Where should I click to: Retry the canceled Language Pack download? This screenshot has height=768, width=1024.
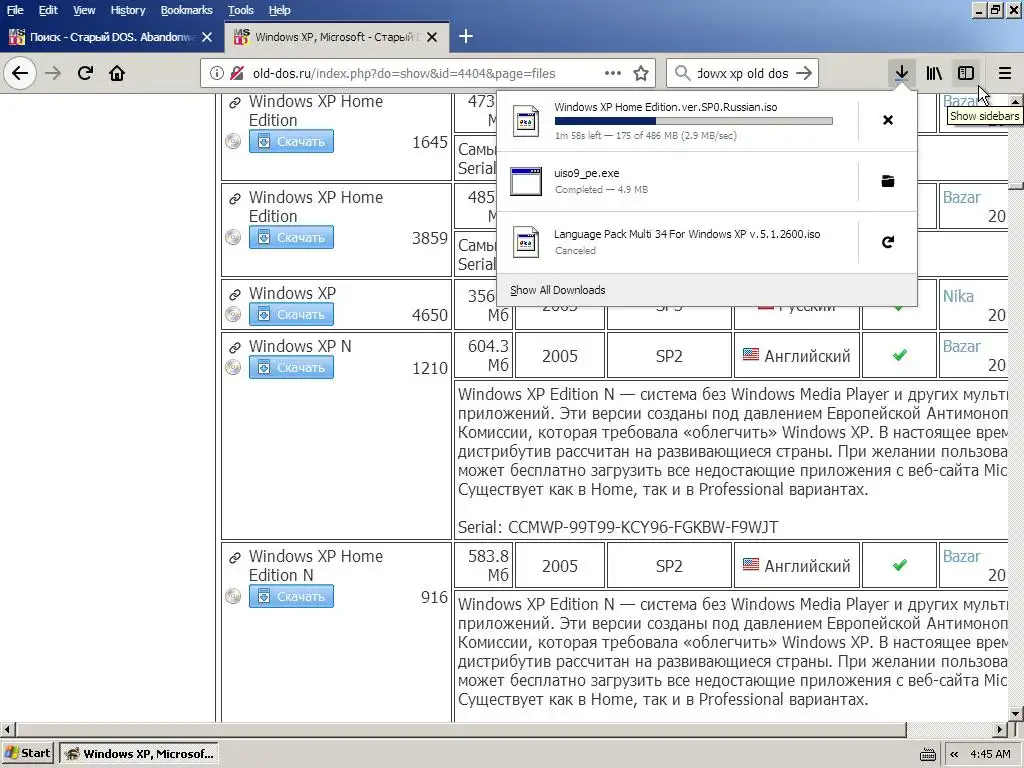(888, 242)
